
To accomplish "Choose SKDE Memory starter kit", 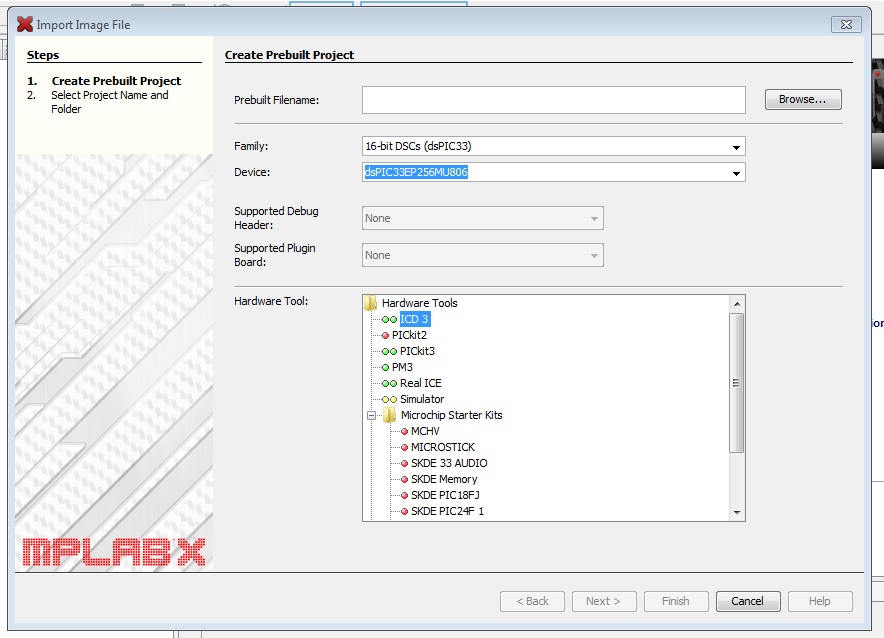I will coord(444,480).
